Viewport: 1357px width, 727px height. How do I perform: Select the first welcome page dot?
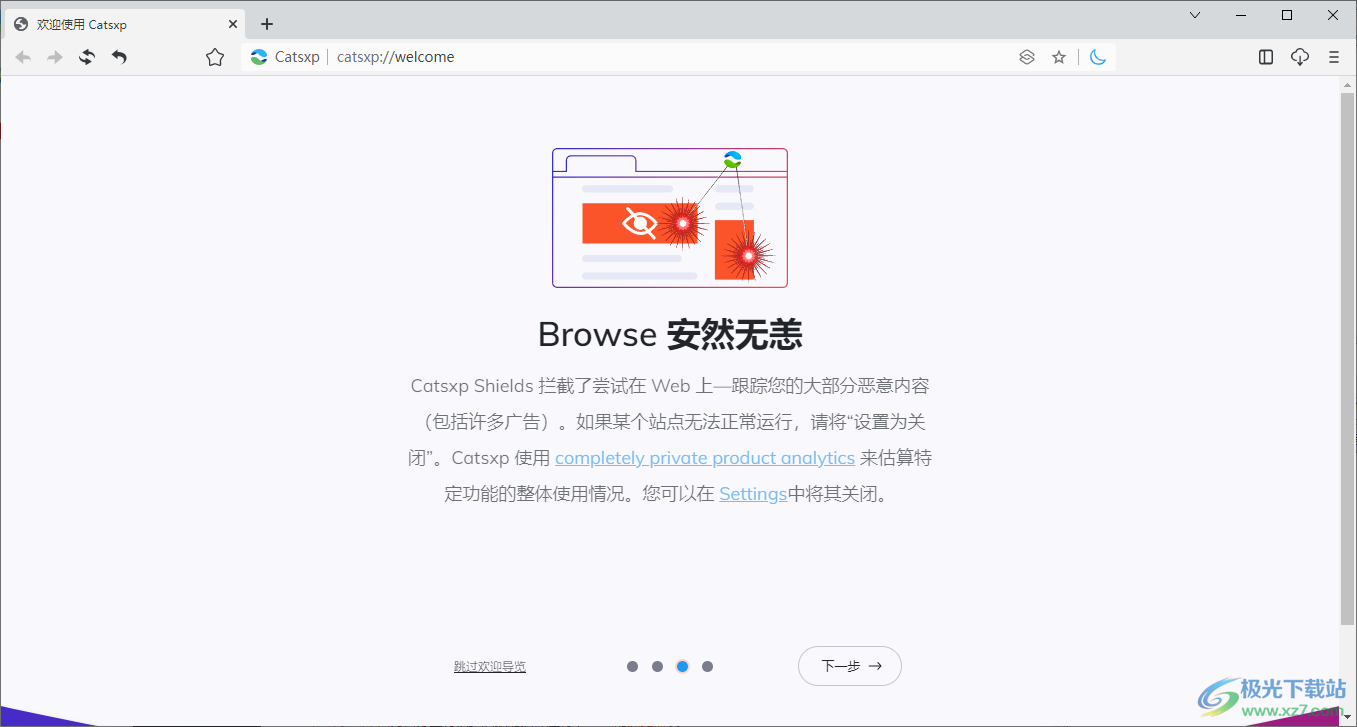coord(632,666)
